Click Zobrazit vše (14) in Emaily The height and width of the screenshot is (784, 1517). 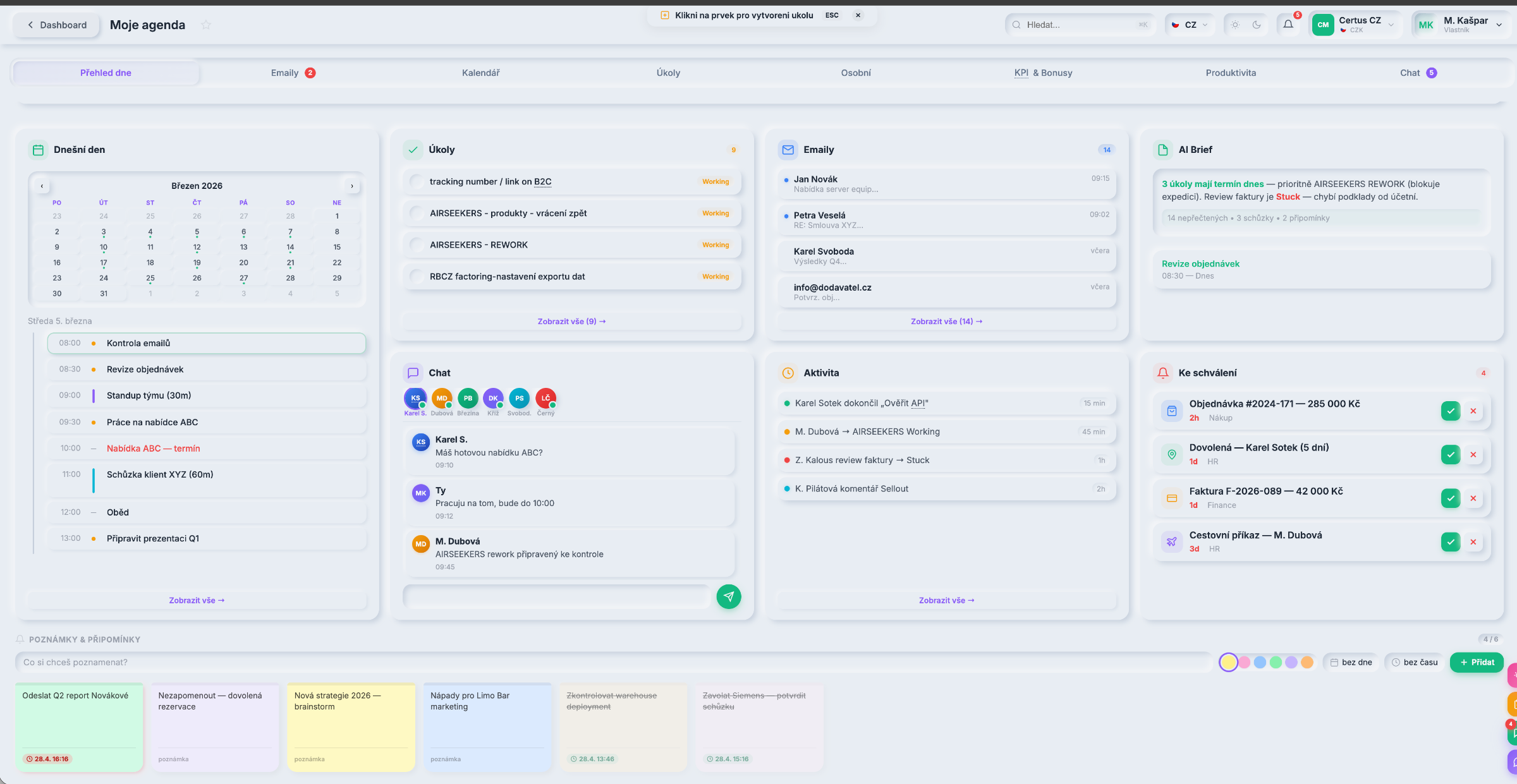coord(946,321)
